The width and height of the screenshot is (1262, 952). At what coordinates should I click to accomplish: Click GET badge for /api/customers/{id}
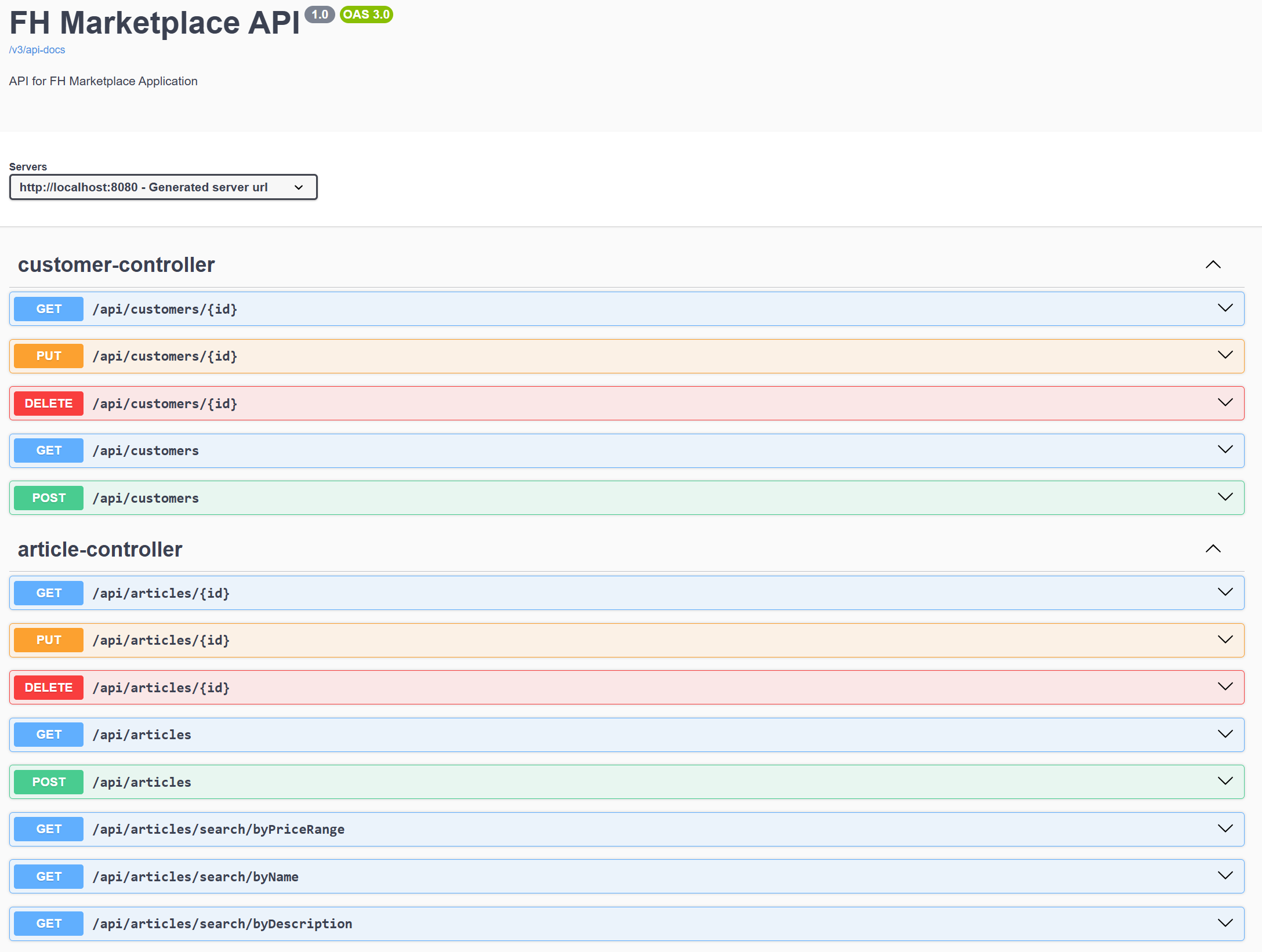click(49, 309)
